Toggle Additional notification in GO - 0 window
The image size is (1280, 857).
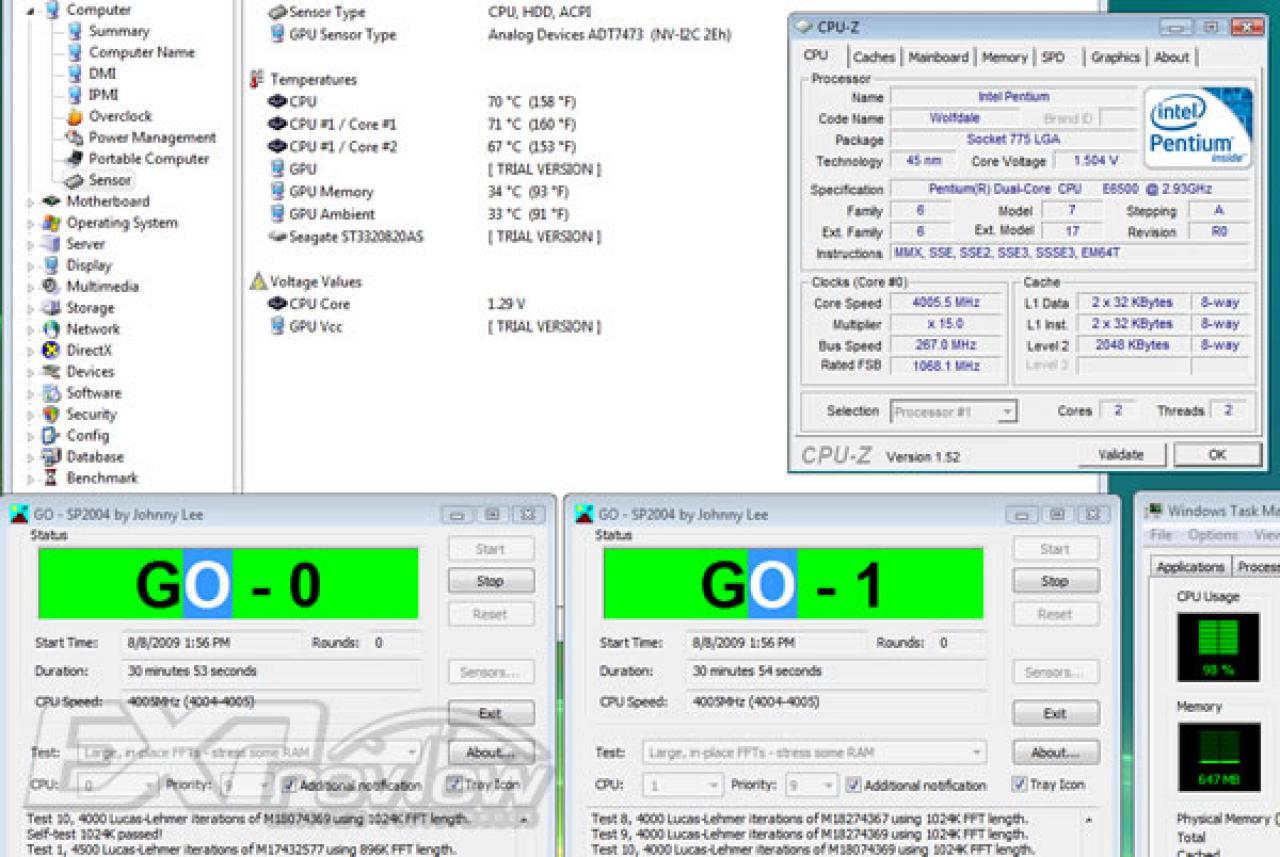pyautogui.click(x=289, y=785)
